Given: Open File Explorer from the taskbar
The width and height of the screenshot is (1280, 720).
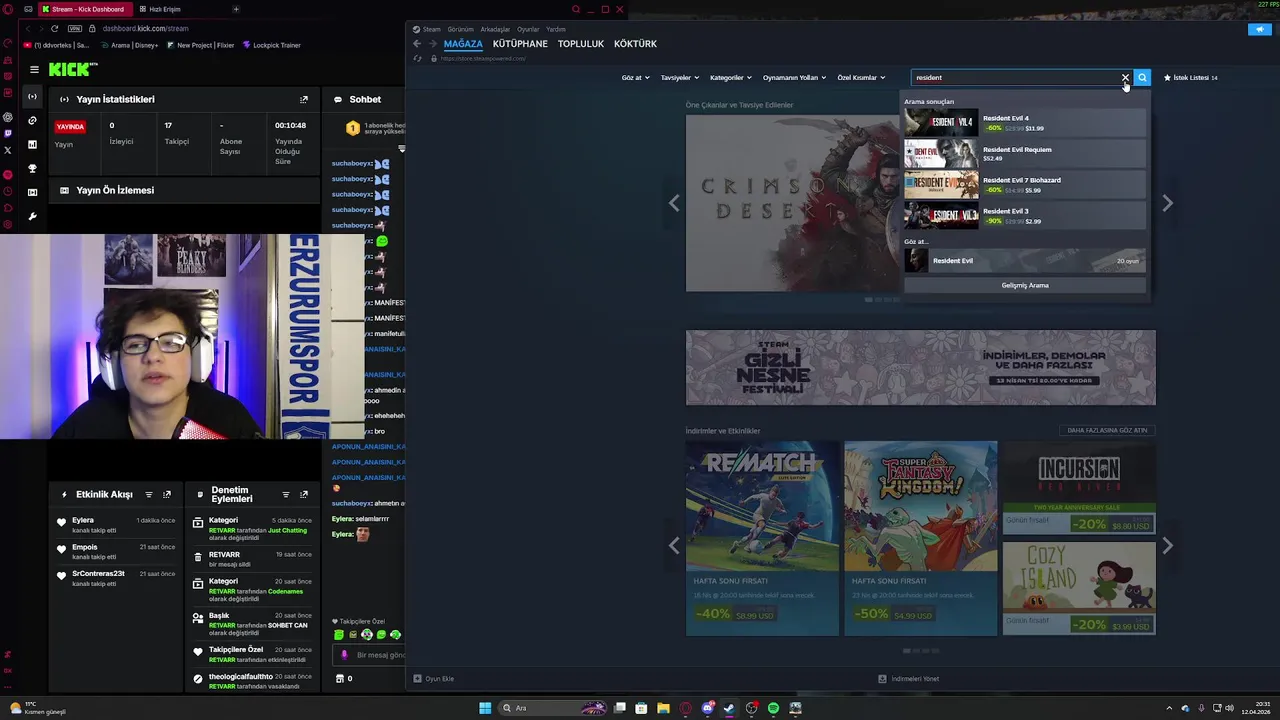Looking at the screenshot, I should [x=663, y=708].
